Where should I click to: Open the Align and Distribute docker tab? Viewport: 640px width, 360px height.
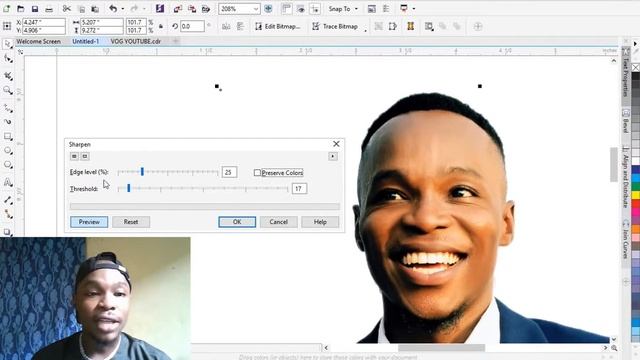click(626, 177)
